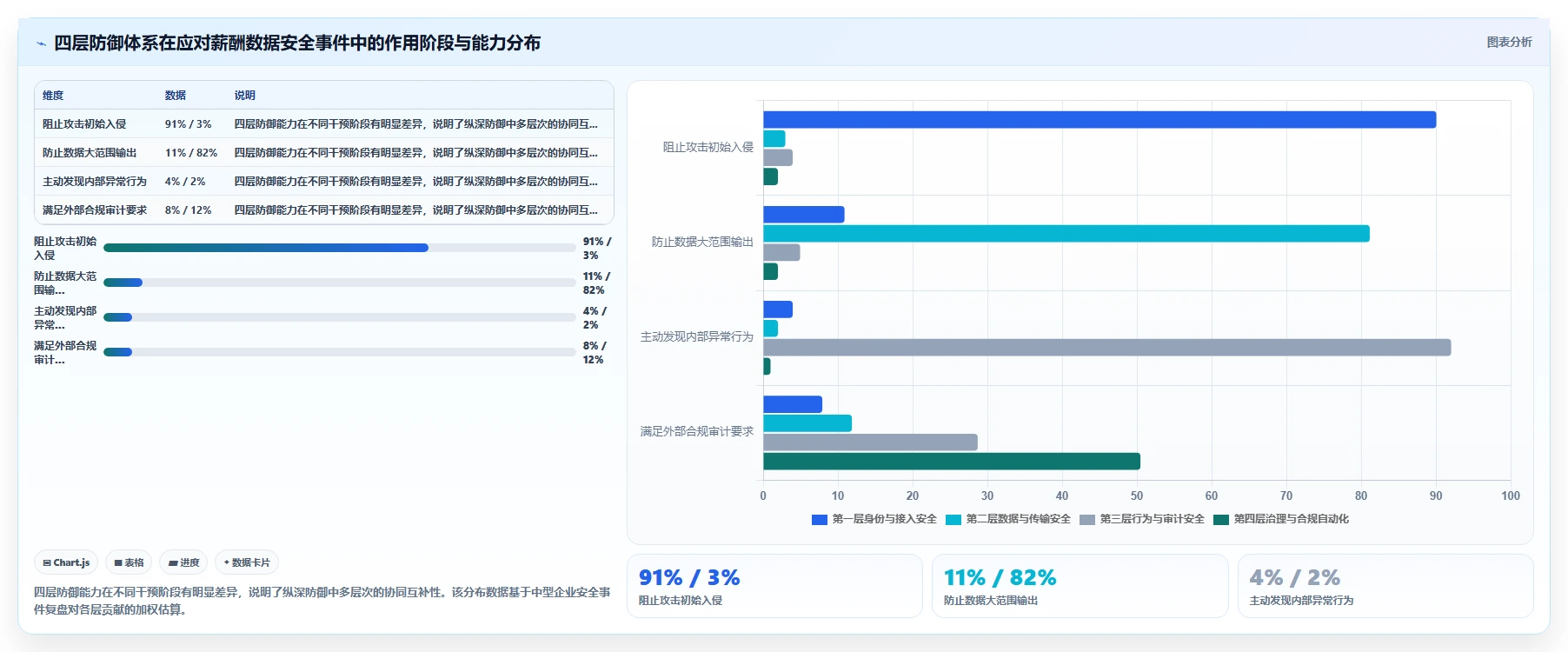1568x652 pixels.
Task: Click the gray bar in 满足外部合规审计要求 group
Action: point(870,442)
